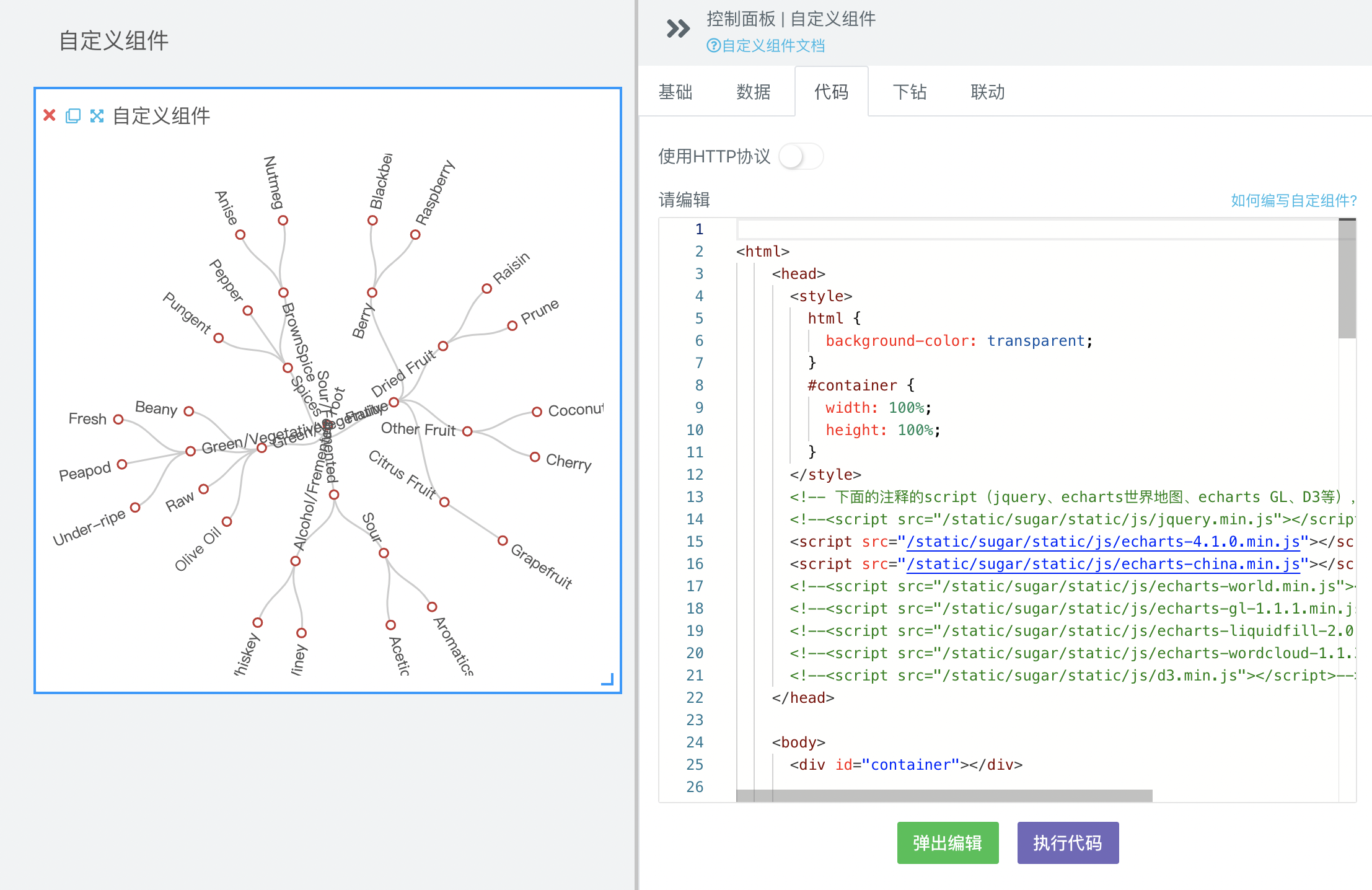The width and height of the screenshot is (1372, 890).
Task: Open the 自定义组件文档 link
Action: point(773,45)
